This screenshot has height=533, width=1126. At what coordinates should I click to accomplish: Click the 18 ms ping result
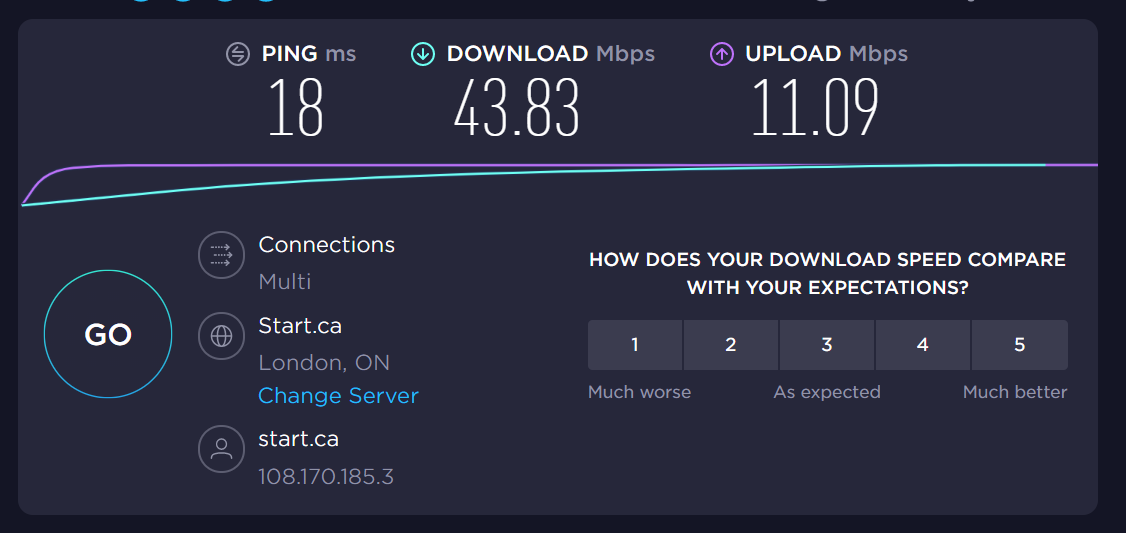click(295, 108)
